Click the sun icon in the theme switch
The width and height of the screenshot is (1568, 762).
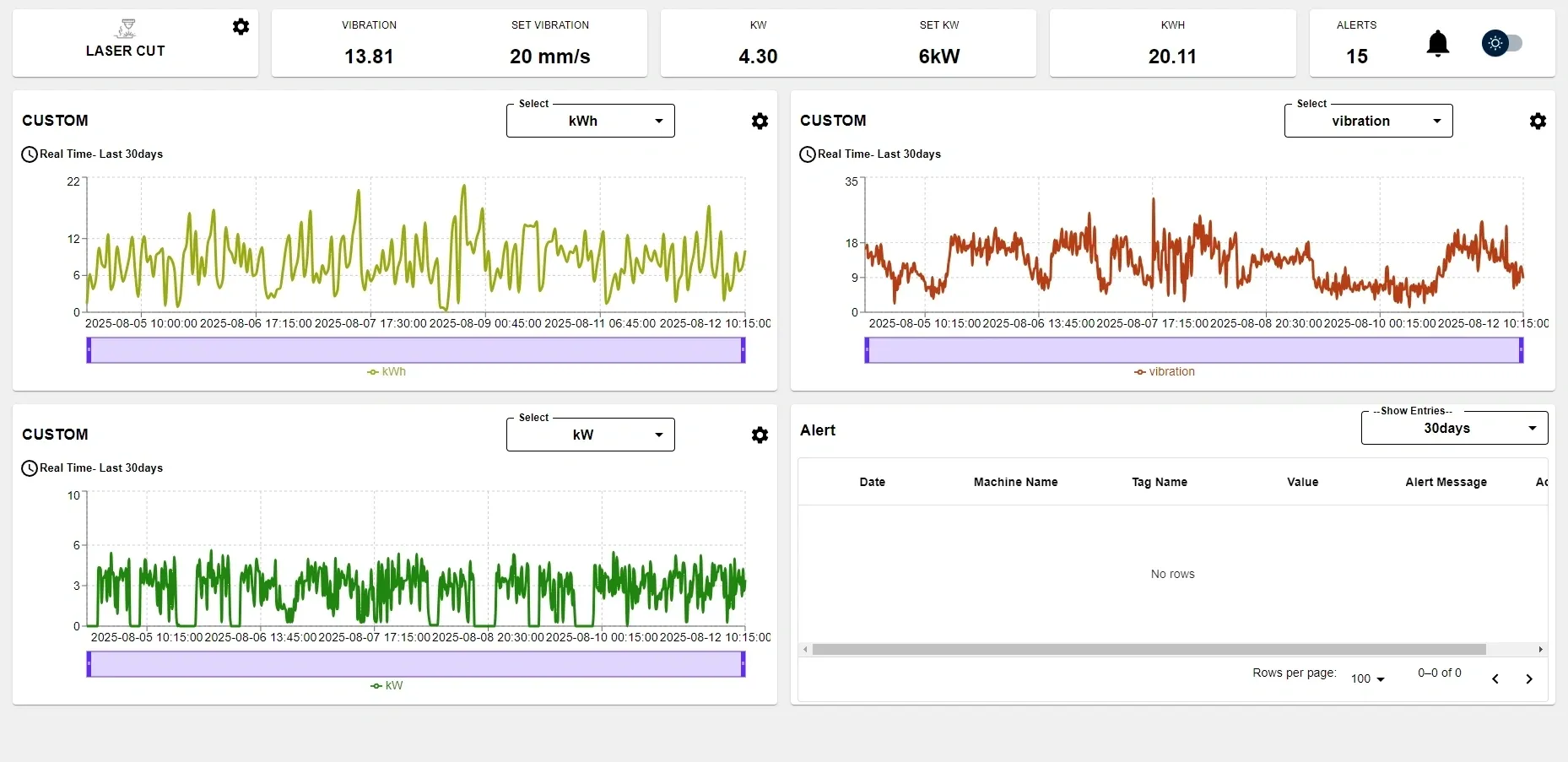click(x=1495, y=43)
